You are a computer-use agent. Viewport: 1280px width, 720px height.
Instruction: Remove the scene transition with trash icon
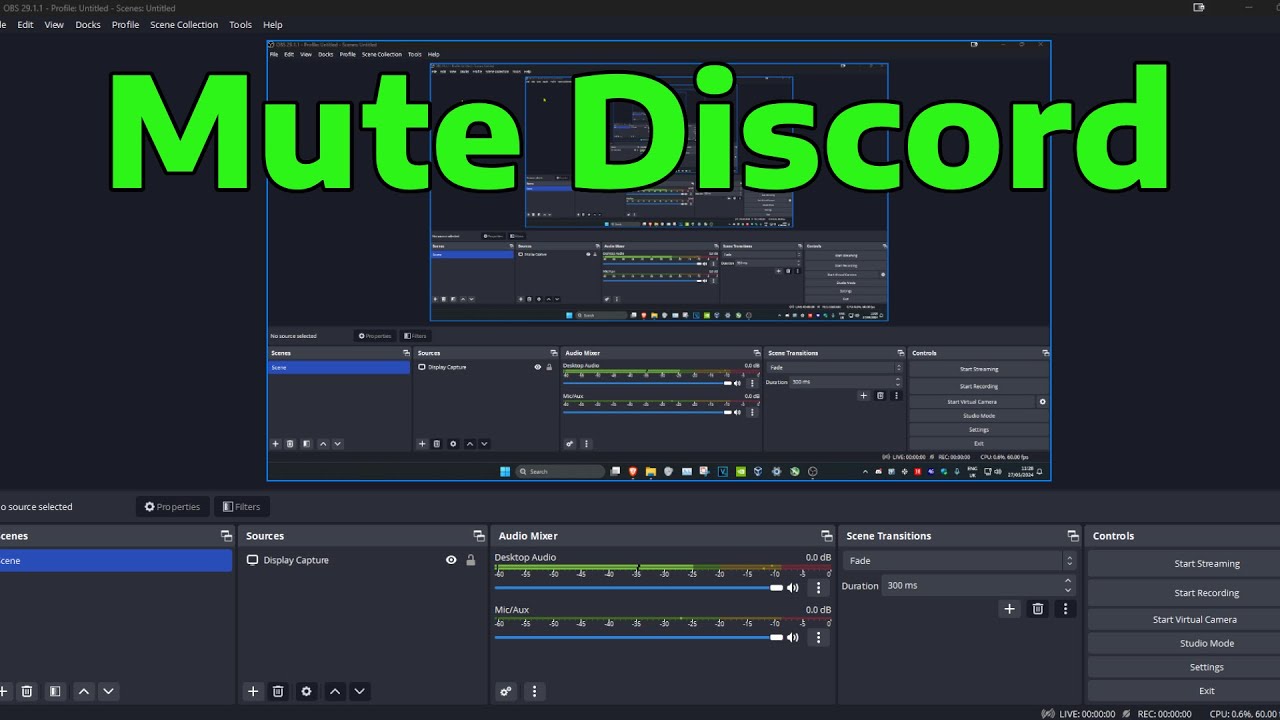tap(1038, 608)
